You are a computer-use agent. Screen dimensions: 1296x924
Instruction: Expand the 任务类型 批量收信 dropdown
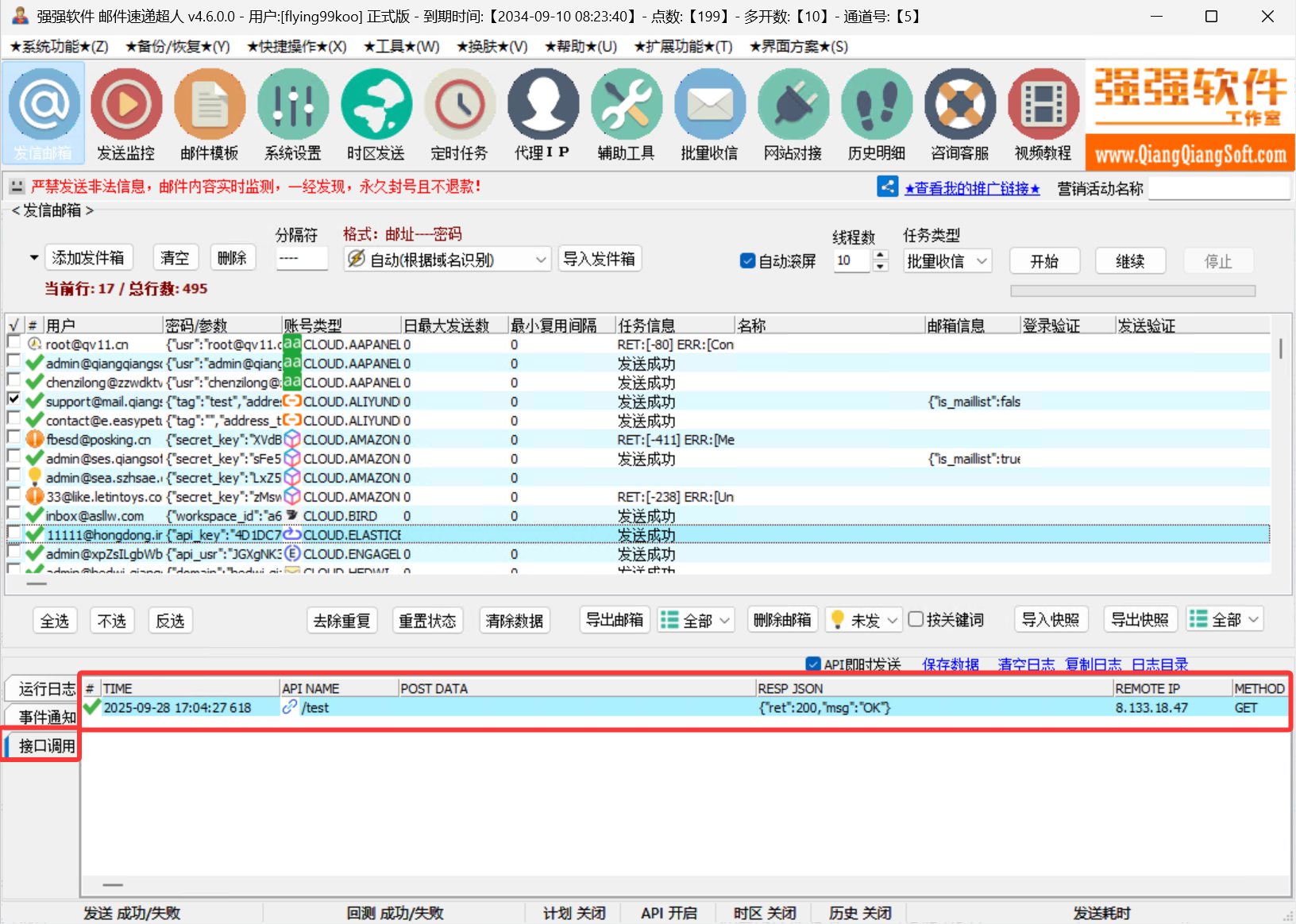947,261
